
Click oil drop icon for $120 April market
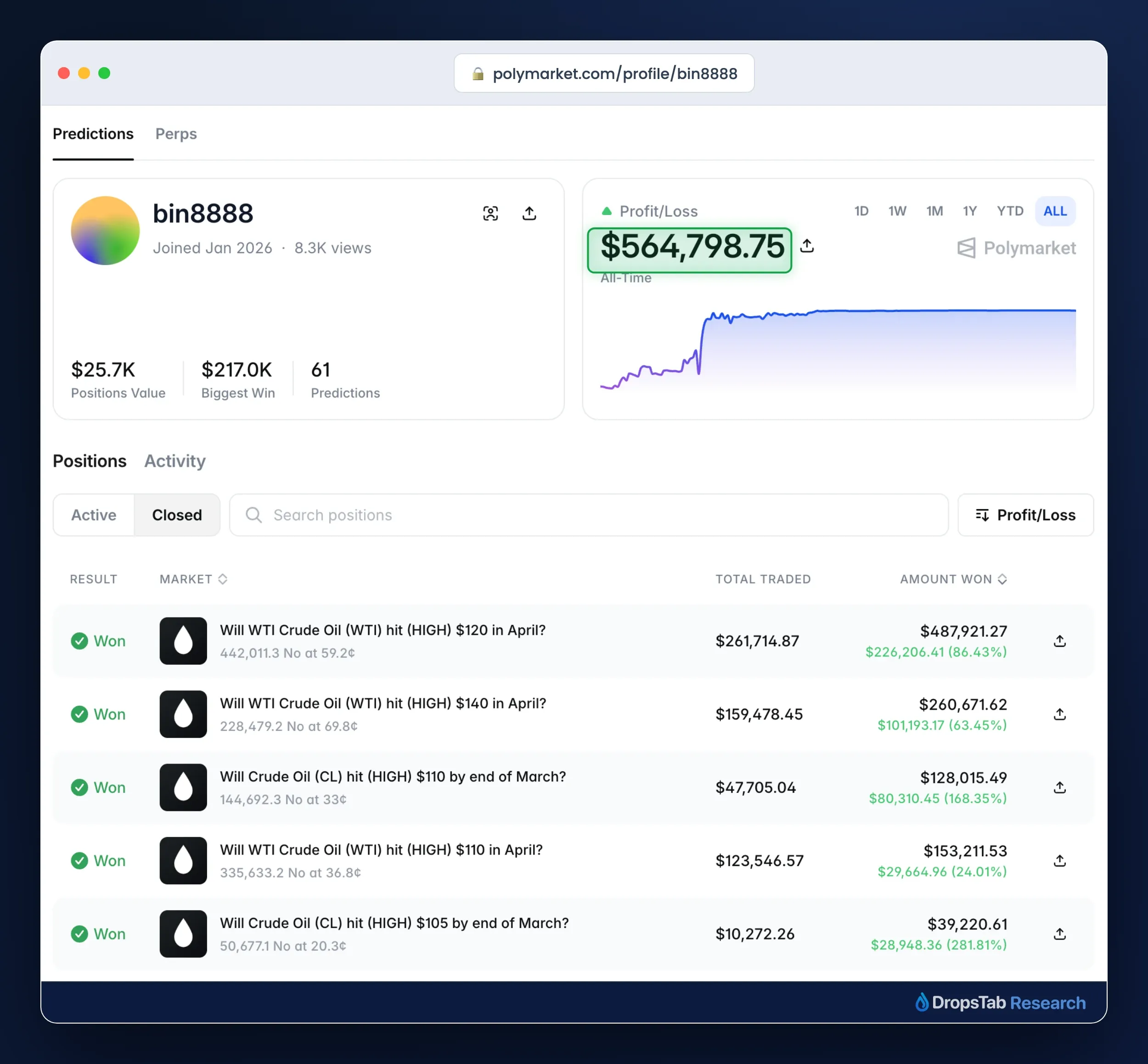tap(183, 641)
